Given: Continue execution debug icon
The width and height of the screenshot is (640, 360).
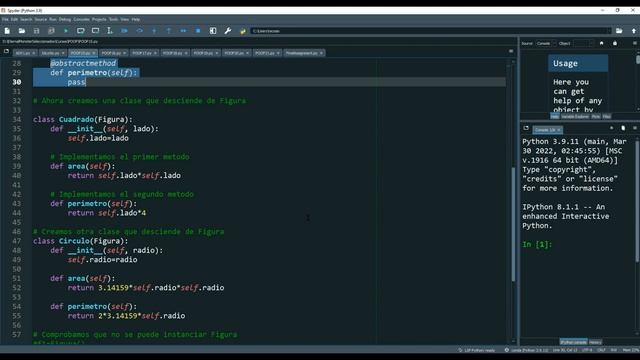Looking at the screenshot, I should [183, 31].
